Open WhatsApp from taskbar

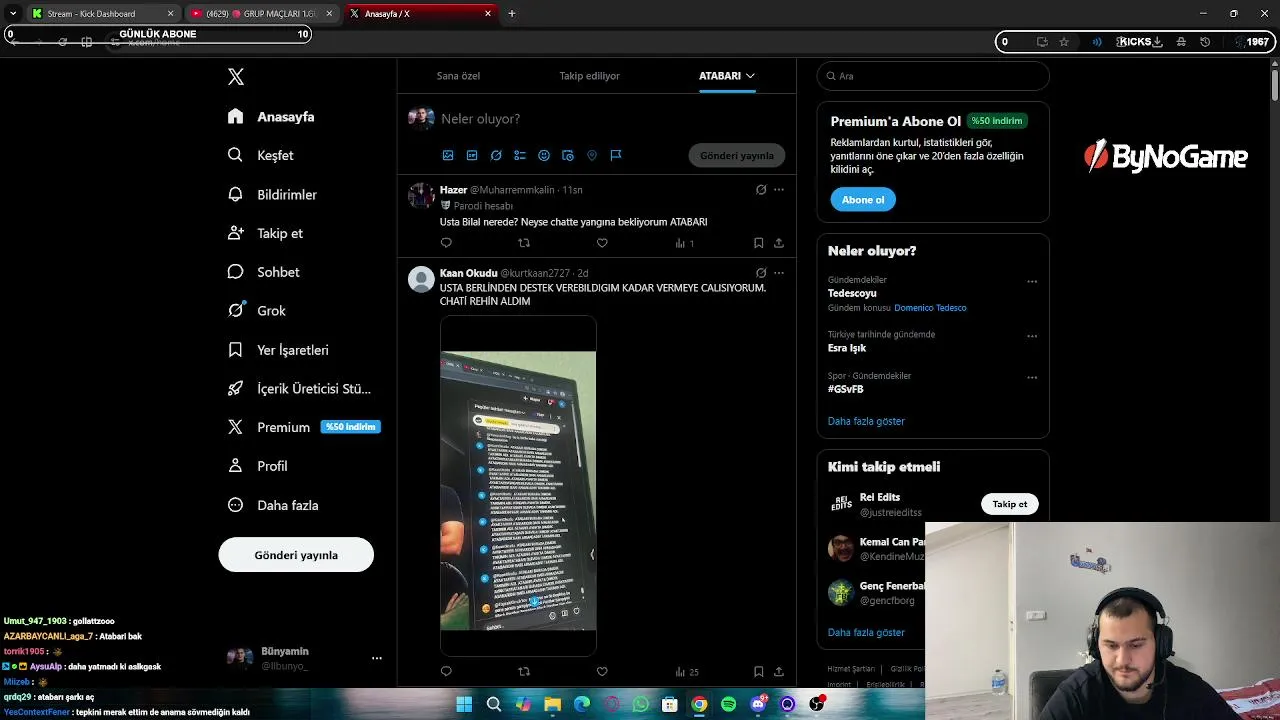coord(641,704)
